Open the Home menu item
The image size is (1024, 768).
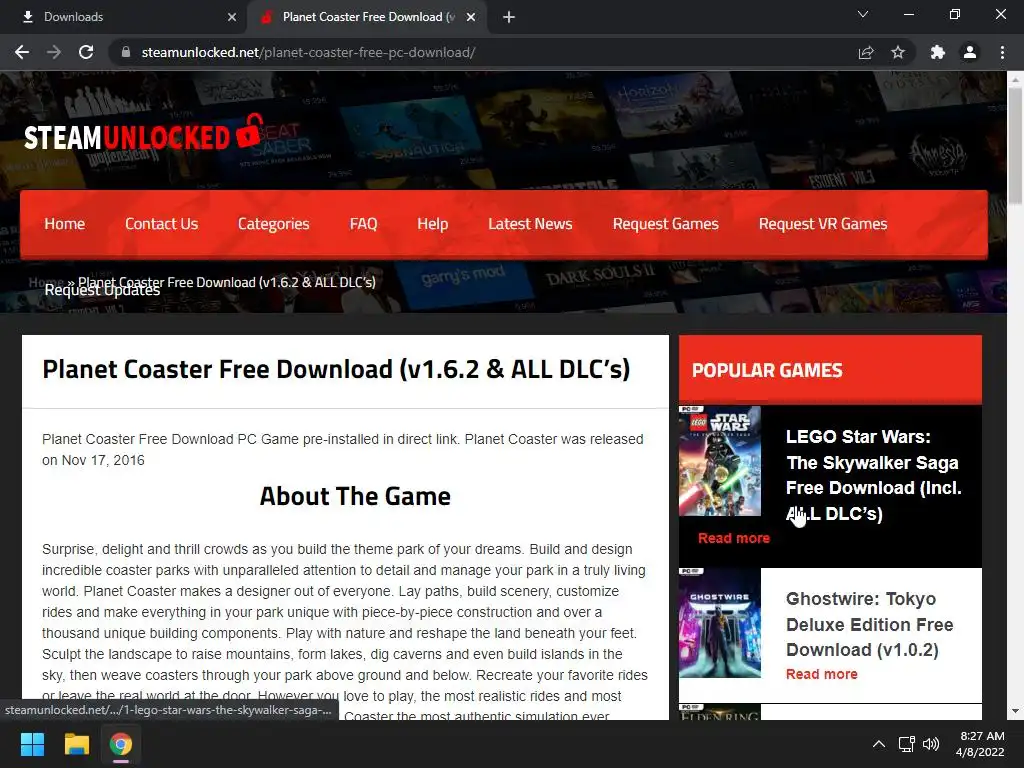(x=65, y=224)
